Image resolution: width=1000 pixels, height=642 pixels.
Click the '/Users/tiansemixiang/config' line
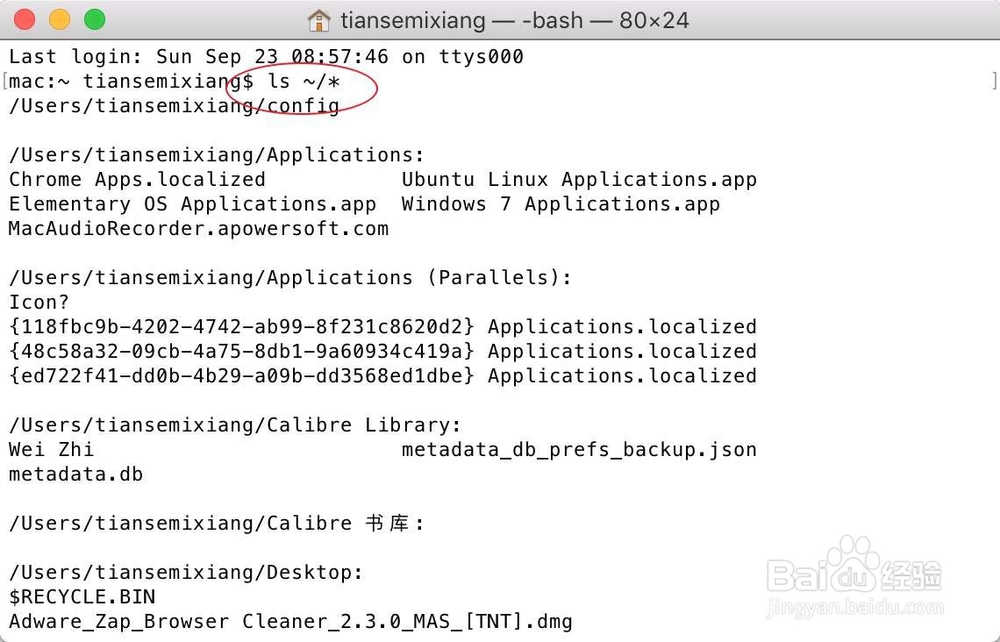(174, 106)
